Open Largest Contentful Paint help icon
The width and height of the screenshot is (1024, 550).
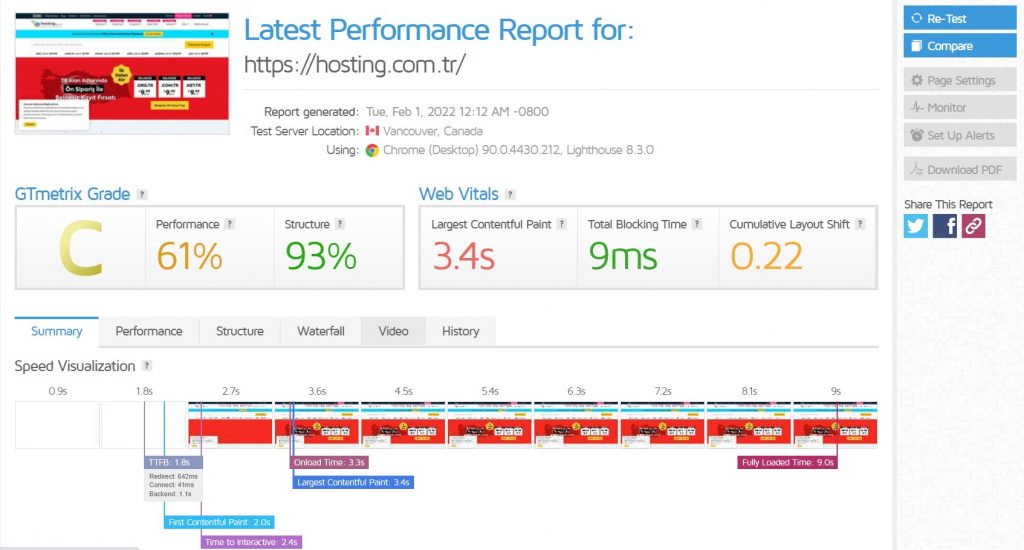coord(562,224)
